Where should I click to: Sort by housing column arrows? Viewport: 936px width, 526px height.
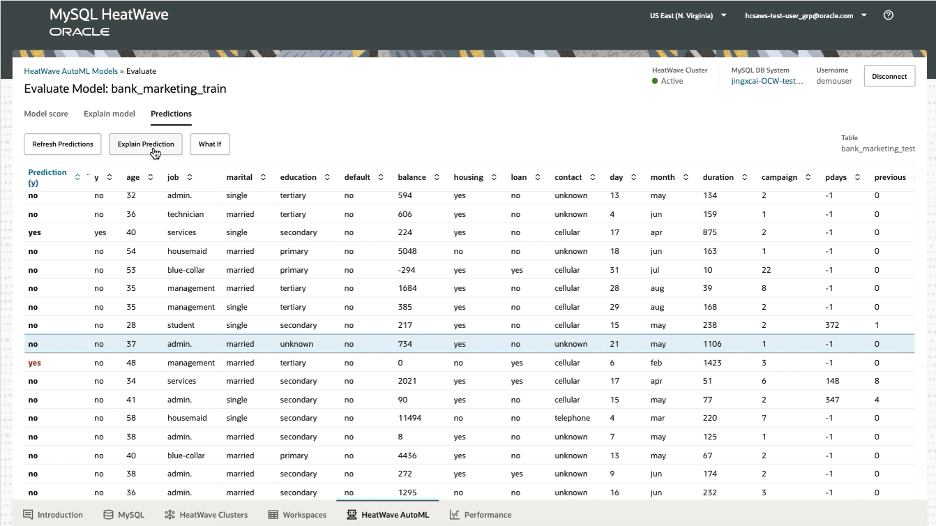[494, 177]
